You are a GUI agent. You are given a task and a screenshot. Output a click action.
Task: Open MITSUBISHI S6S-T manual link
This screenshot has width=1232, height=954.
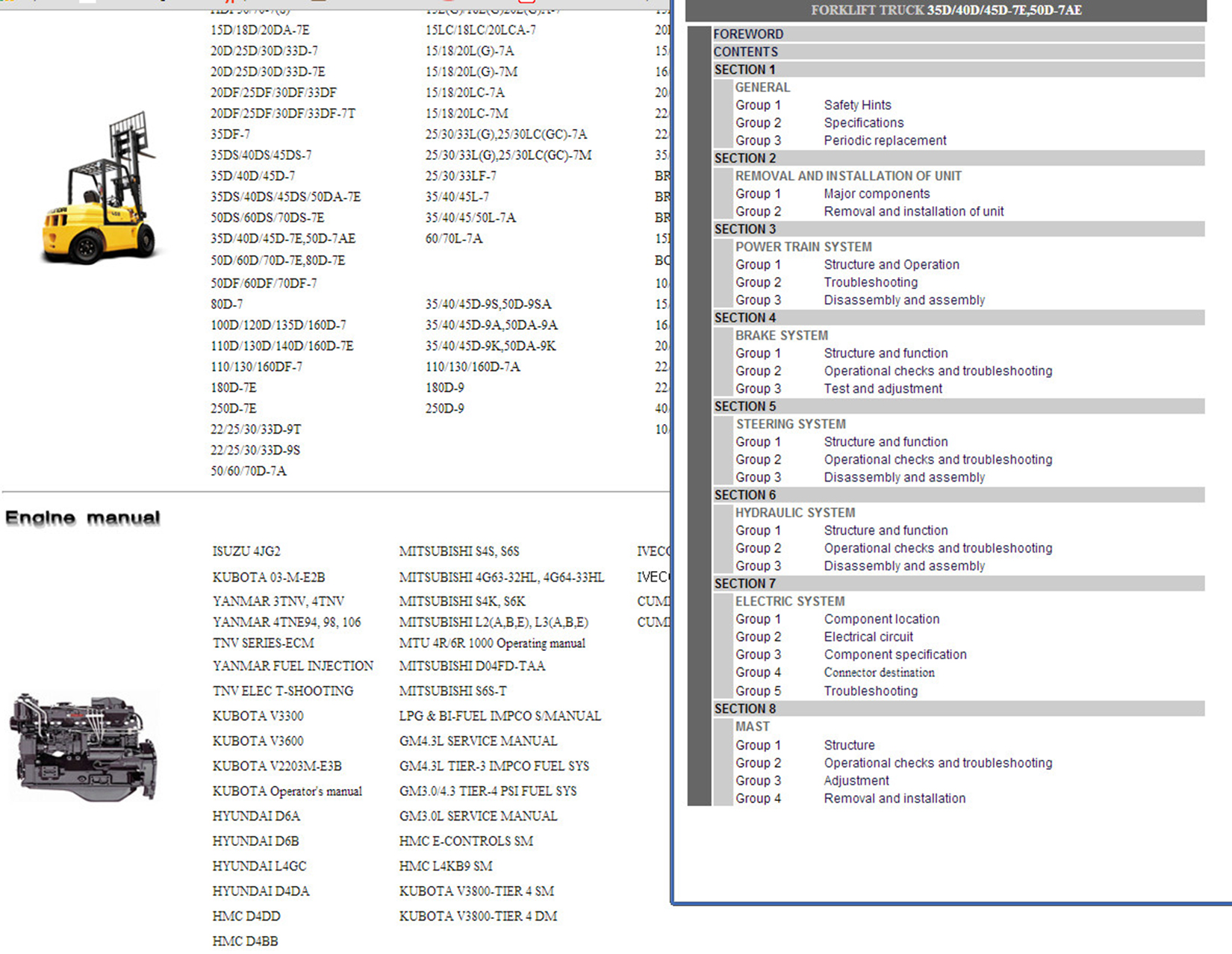452,691
